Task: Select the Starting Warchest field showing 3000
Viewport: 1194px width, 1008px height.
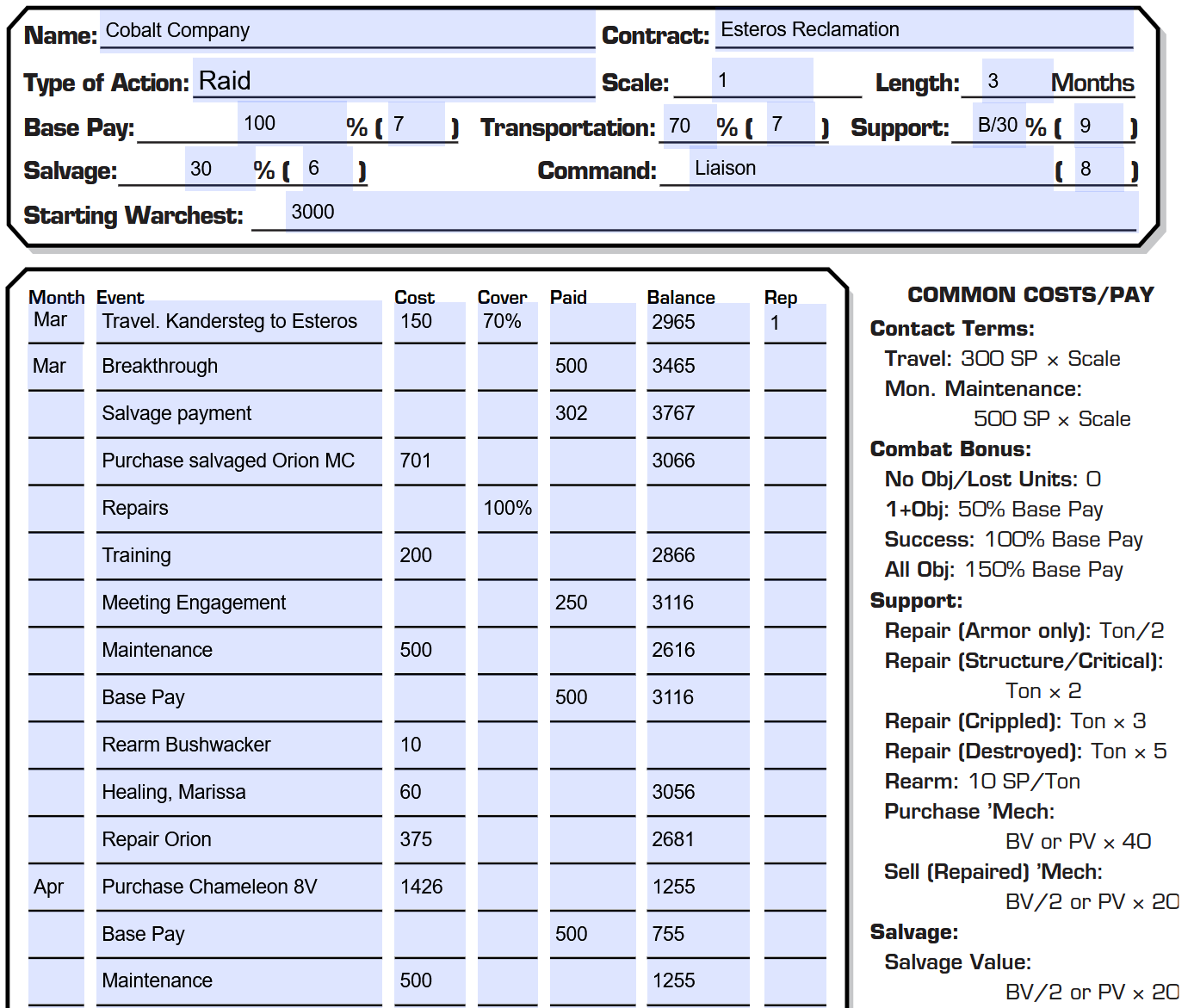Action: tap(711, 212)
